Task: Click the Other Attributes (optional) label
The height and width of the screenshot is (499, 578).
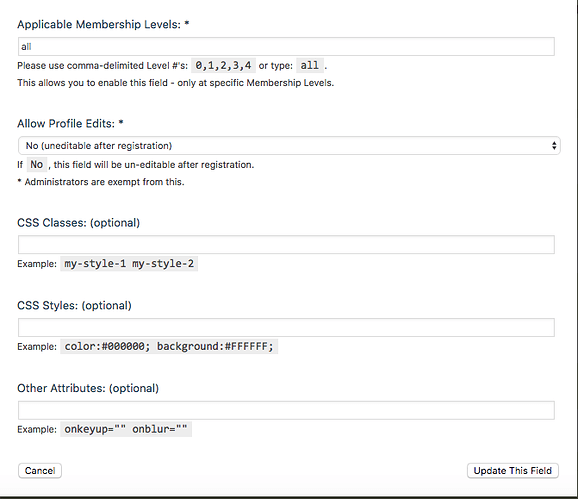Action: pos(88,388)
